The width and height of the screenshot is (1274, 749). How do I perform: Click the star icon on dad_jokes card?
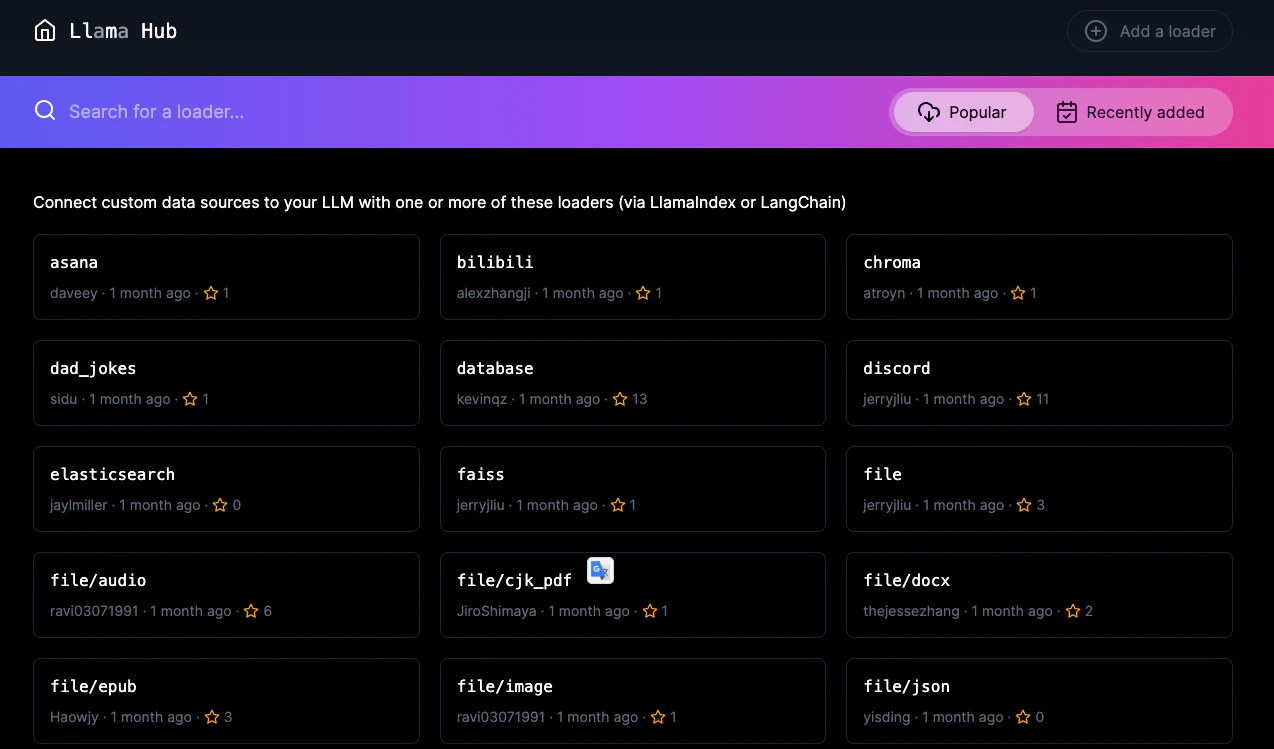[190, 399]
